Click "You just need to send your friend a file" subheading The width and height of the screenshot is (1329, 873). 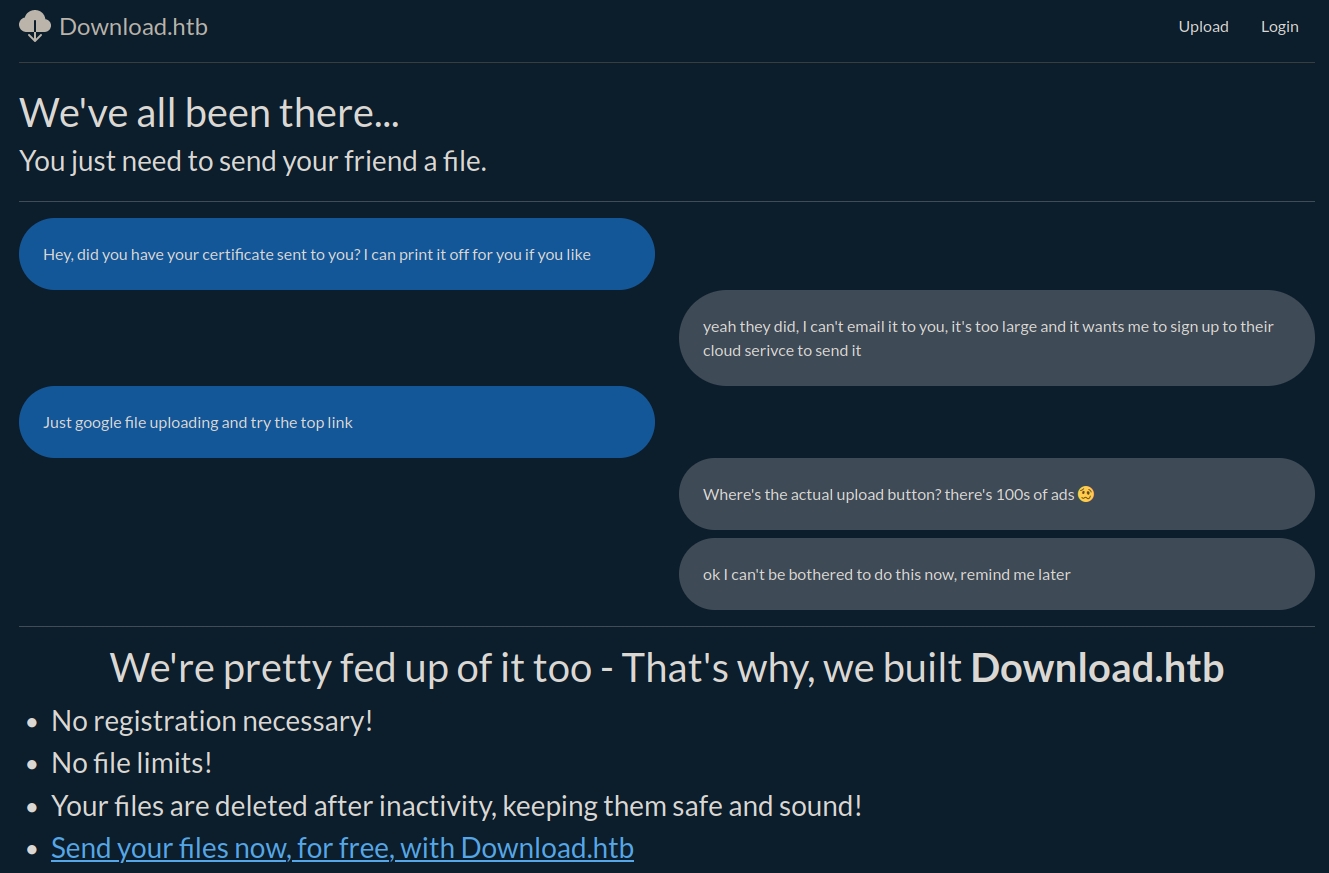point(253,160)
